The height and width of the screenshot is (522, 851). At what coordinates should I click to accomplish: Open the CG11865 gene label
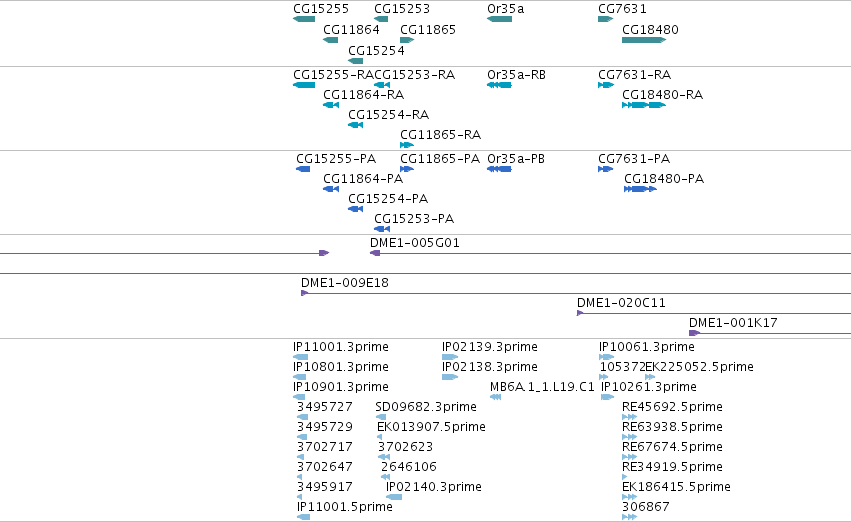point(428,29)
